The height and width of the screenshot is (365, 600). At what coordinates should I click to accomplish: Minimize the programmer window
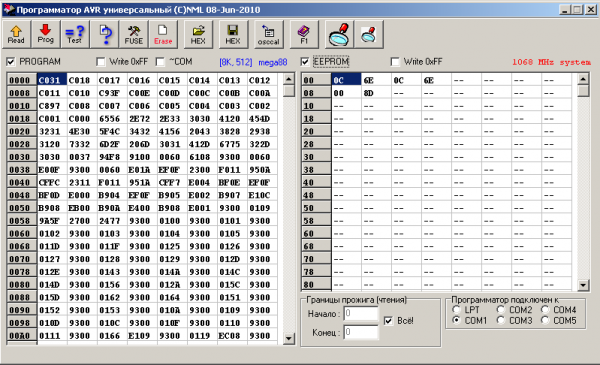click(x=565, y=10)
